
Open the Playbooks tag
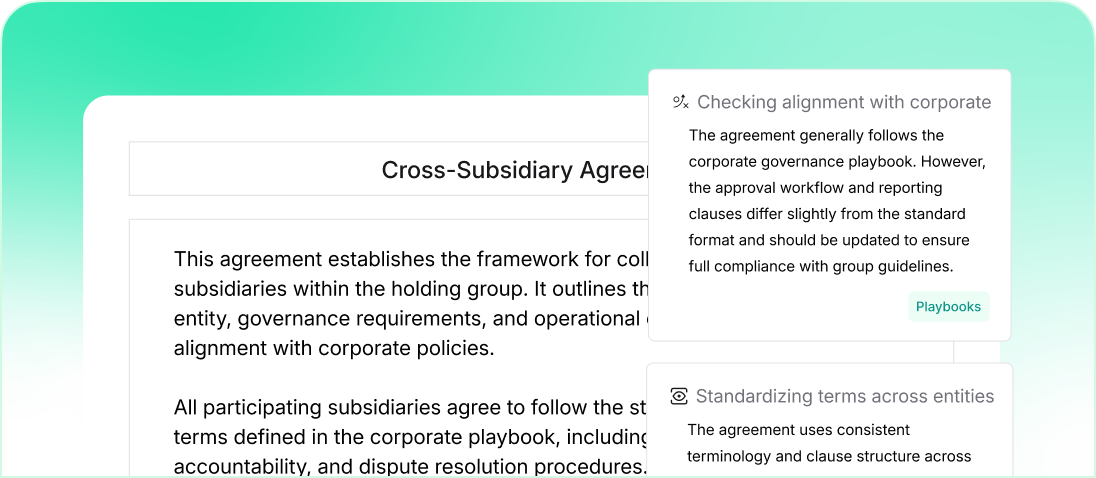[x=948, y=307]
